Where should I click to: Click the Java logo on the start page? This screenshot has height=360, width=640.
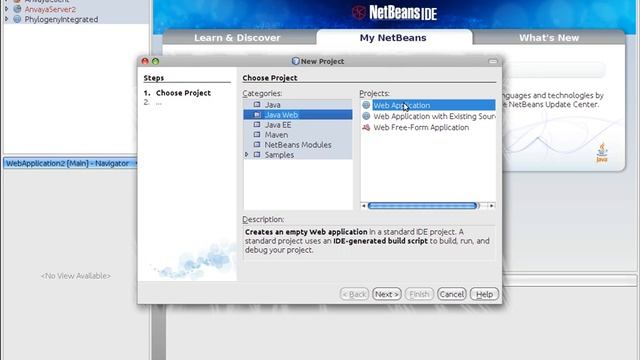click(602, 153)
